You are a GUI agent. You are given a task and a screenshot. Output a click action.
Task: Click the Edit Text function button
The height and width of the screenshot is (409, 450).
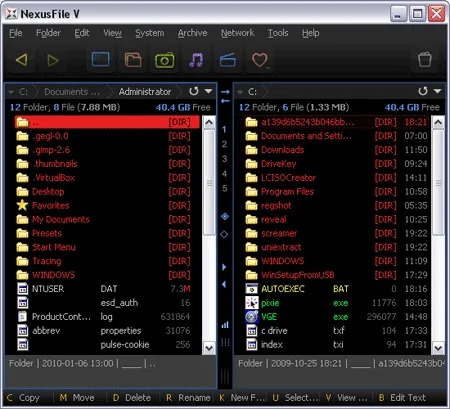pos(403,398)
